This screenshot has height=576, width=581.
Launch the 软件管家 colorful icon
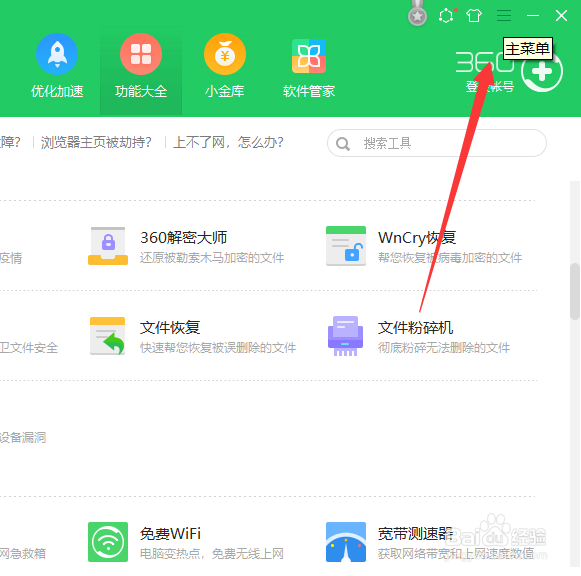(309, 56)
